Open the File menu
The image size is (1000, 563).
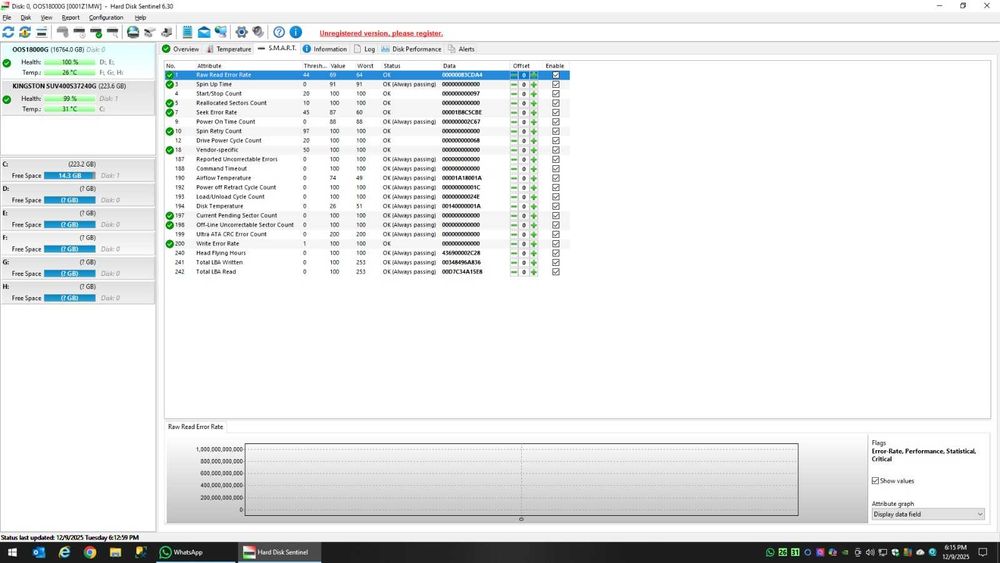pos(6,17)
